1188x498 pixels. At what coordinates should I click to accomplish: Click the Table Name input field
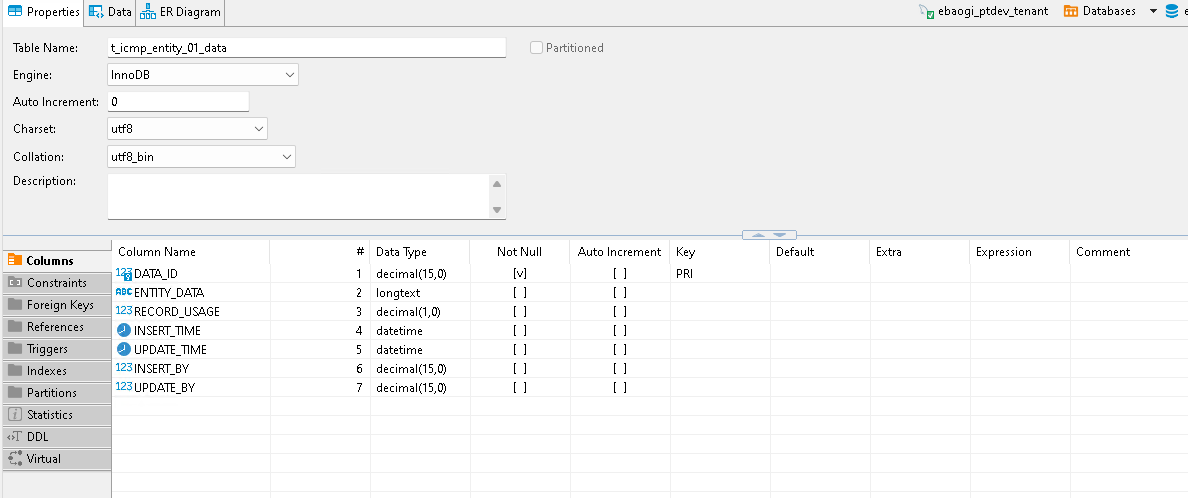pyautogui.click(x=307, y=48)
